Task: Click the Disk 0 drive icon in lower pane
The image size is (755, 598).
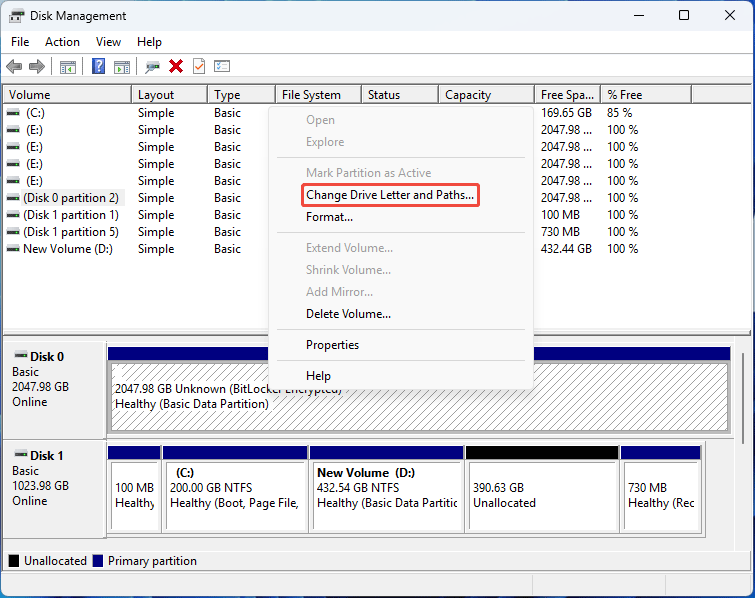Action: click(21, 355)
